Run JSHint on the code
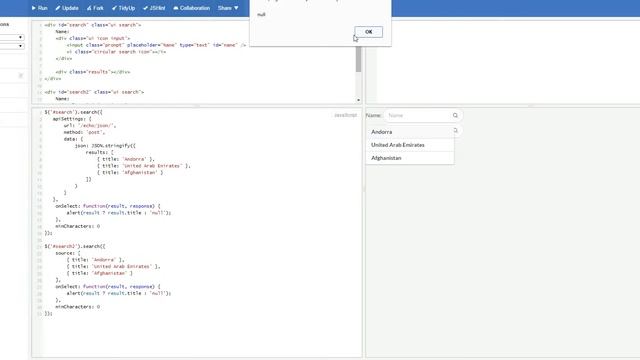The width and height of the screenshot is (640, 360). coord(154,8)
